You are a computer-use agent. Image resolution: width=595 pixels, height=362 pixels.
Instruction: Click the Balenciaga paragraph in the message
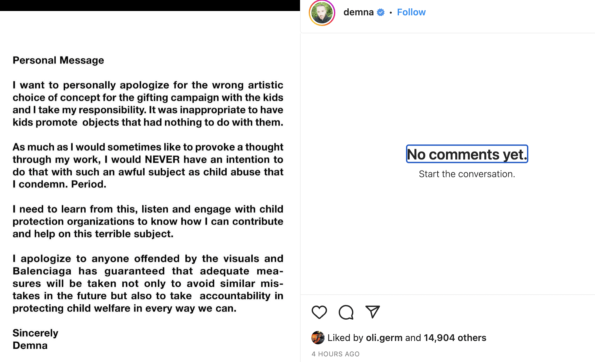click(148, 283)
